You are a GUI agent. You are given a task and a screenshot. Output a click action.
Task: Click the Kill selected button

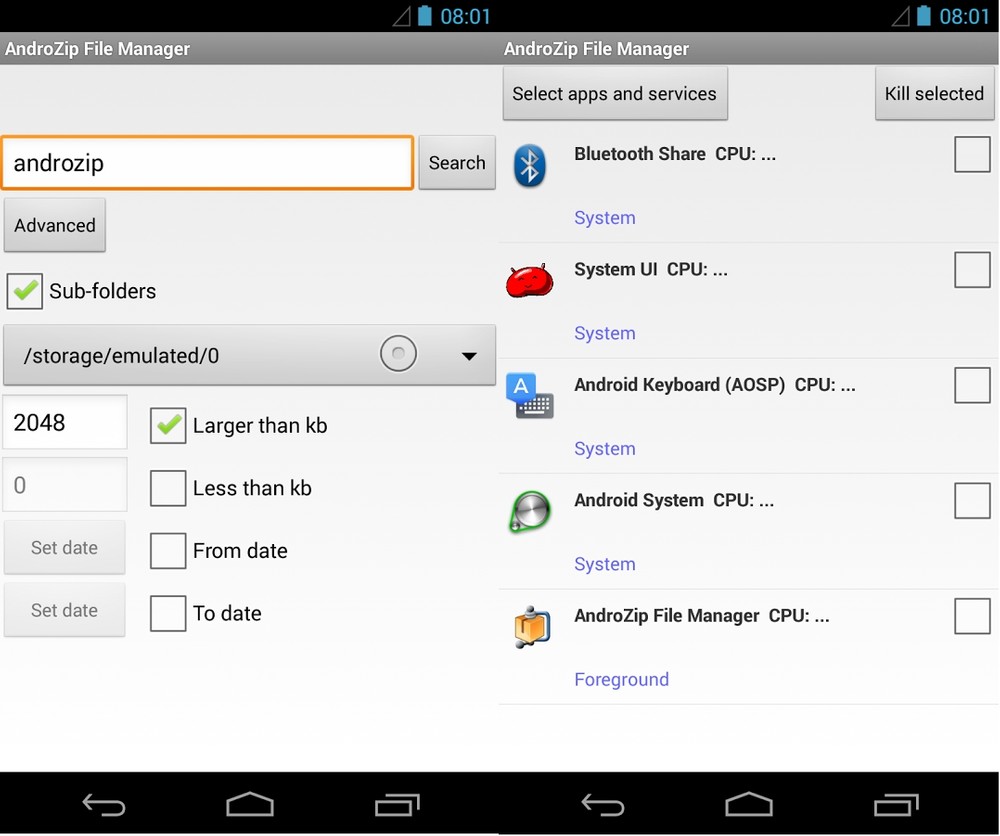click(934, 93)
